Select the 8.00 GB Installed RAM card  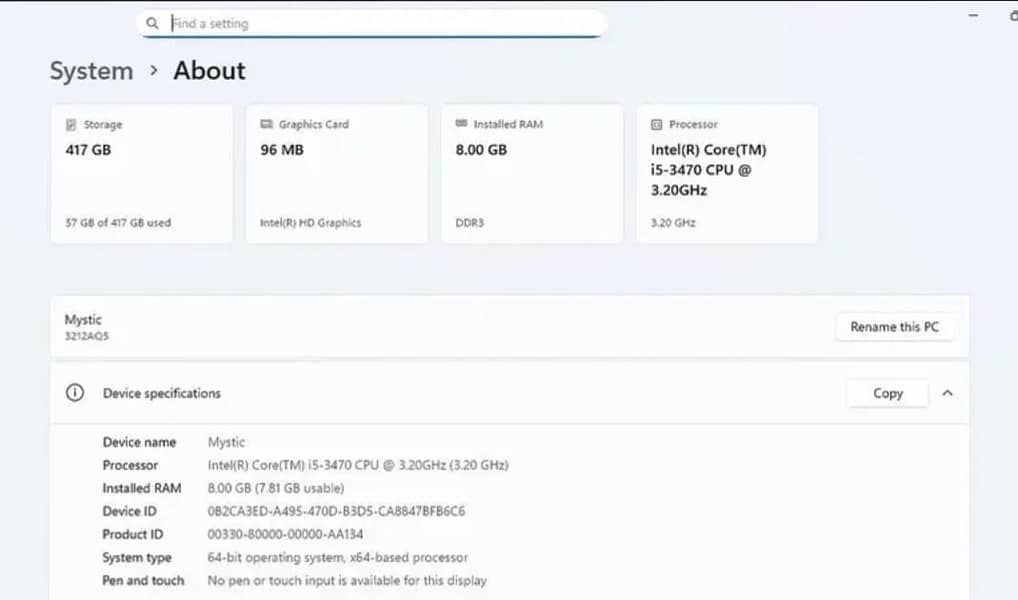(x=531, y=172)
